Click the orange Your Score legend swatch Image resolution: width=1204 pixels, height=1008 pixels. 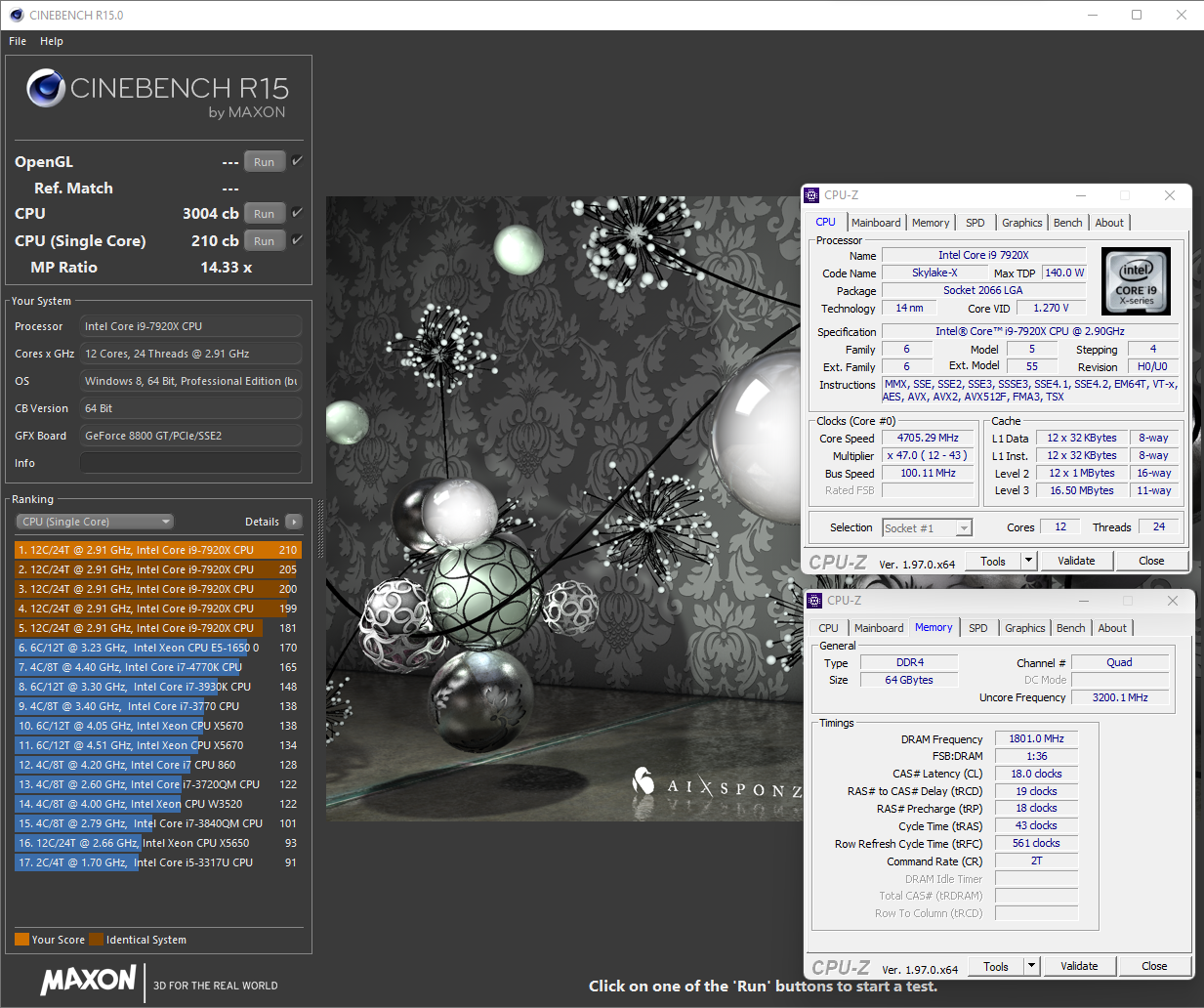click(21, 940)
